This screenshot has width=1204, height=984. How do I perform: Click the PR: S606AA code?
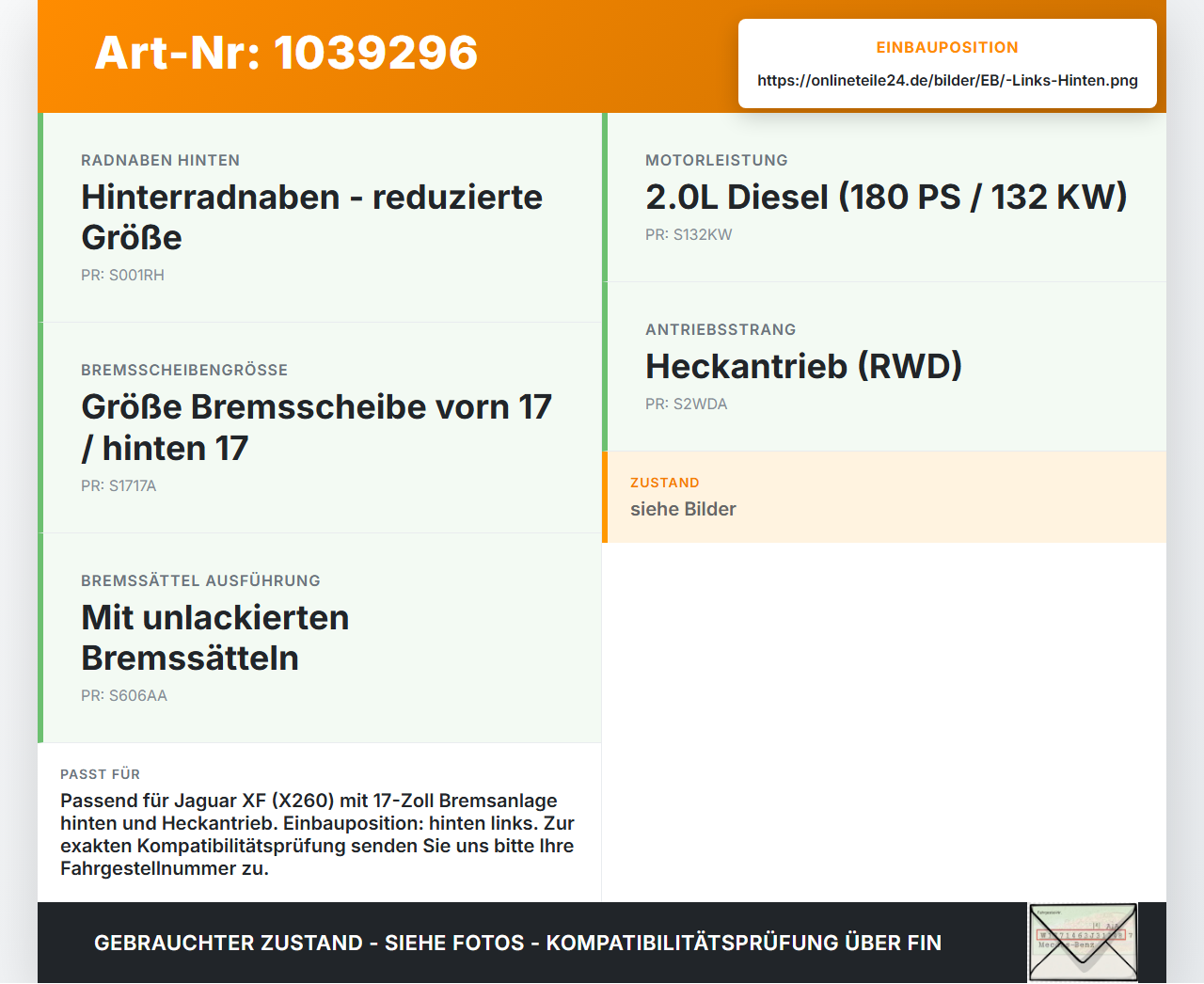click(124, 695)
